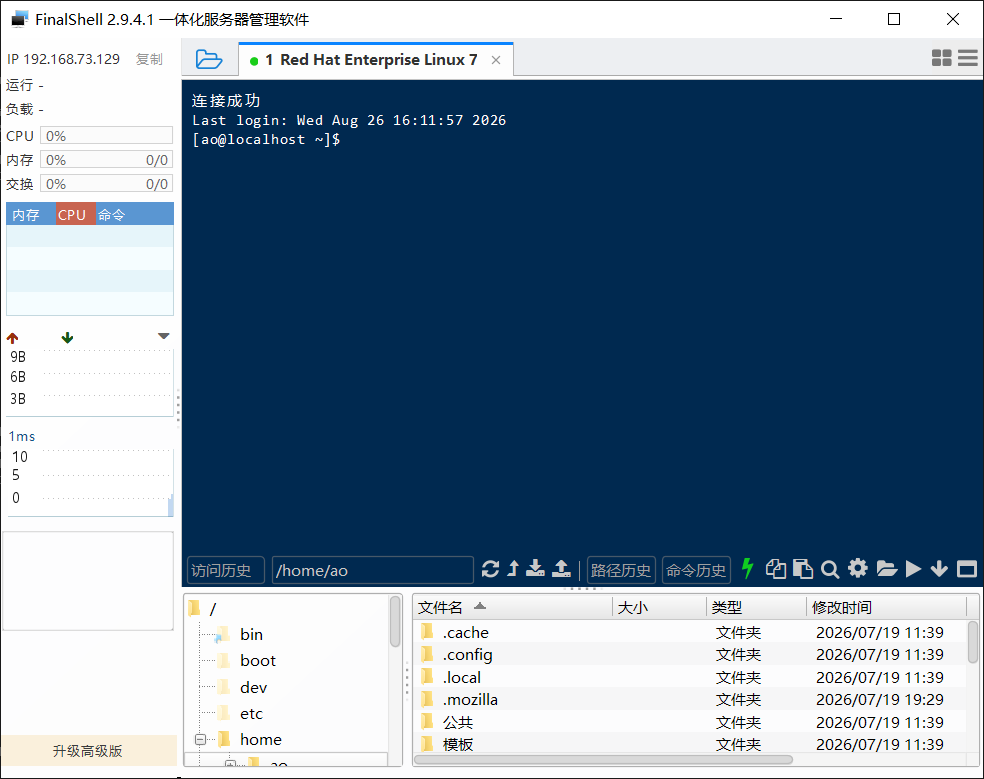Click the 升级高级版 upgrade button
Image resolution: width=984 pixels, height=779 pixels.
tap(88, 751)
